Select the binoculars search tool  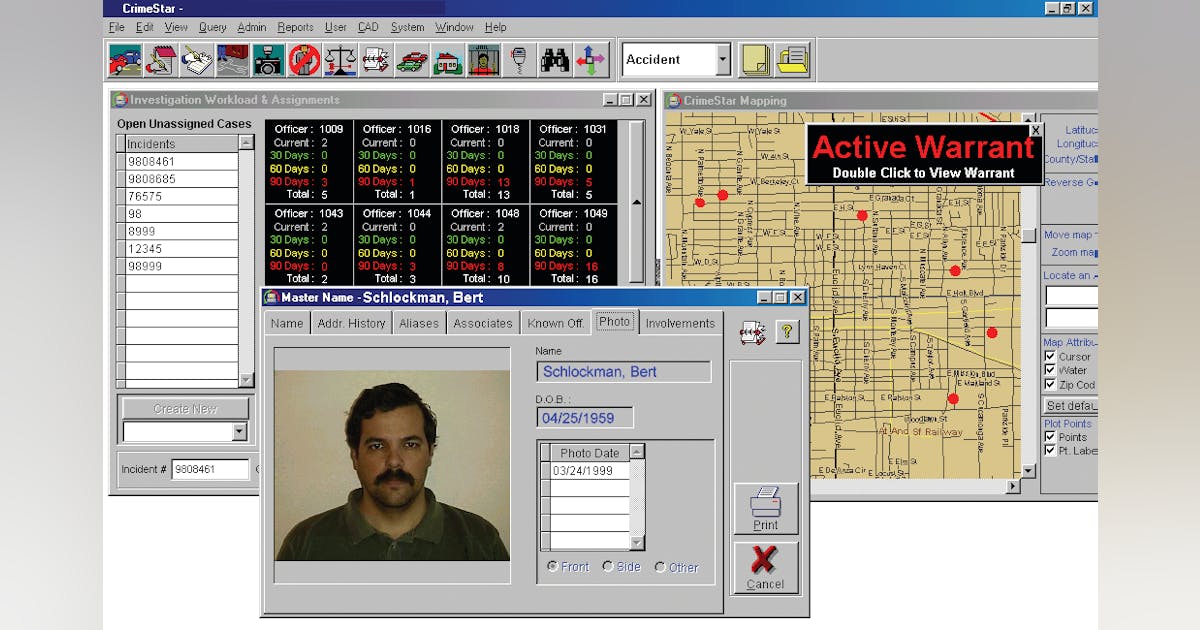pos(553,60)
